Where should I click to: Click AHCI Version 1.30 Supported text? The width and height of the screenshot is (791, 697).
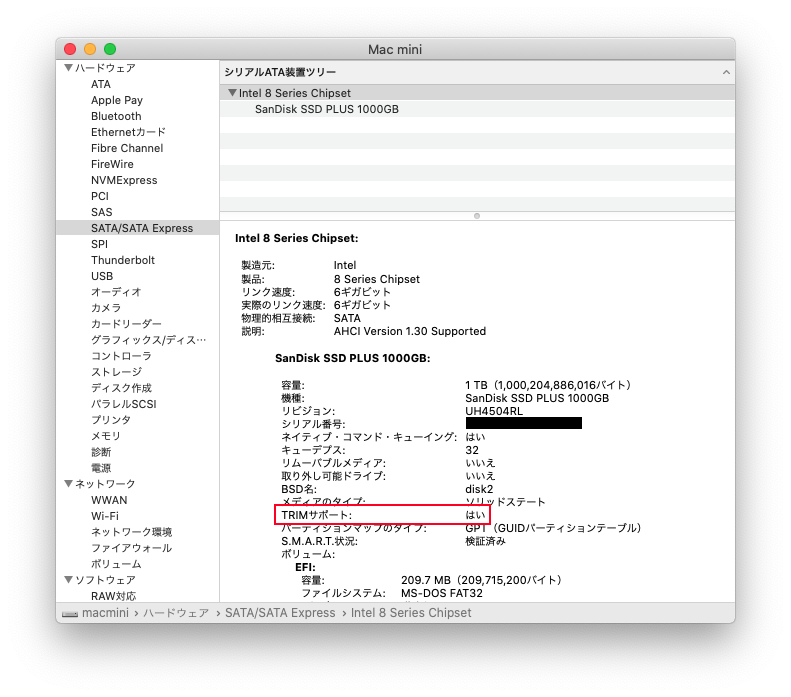410,331
